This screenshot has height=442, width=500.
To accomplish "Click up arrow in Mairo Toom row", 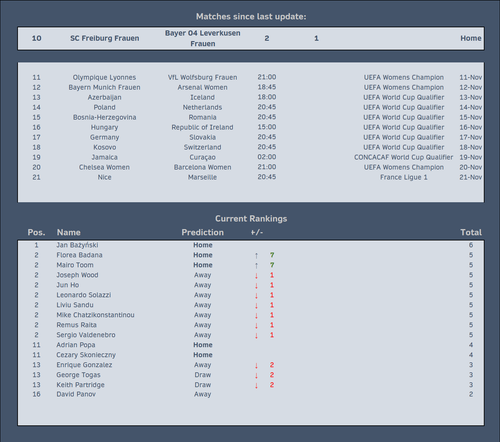I will coord(256,265).
